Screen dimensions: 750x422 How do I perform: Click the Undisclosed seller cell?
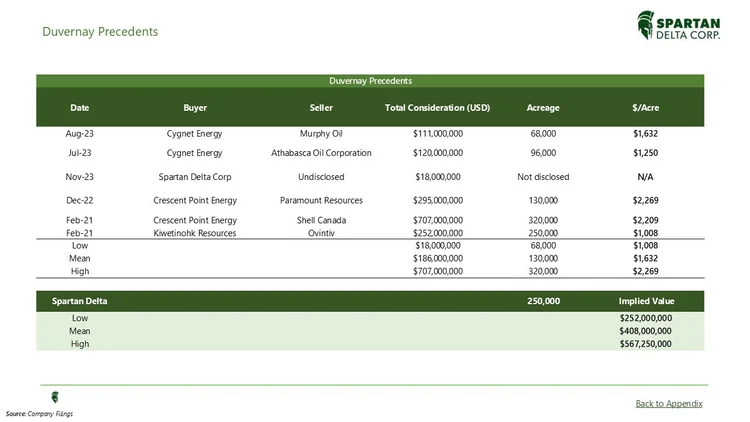321,177
